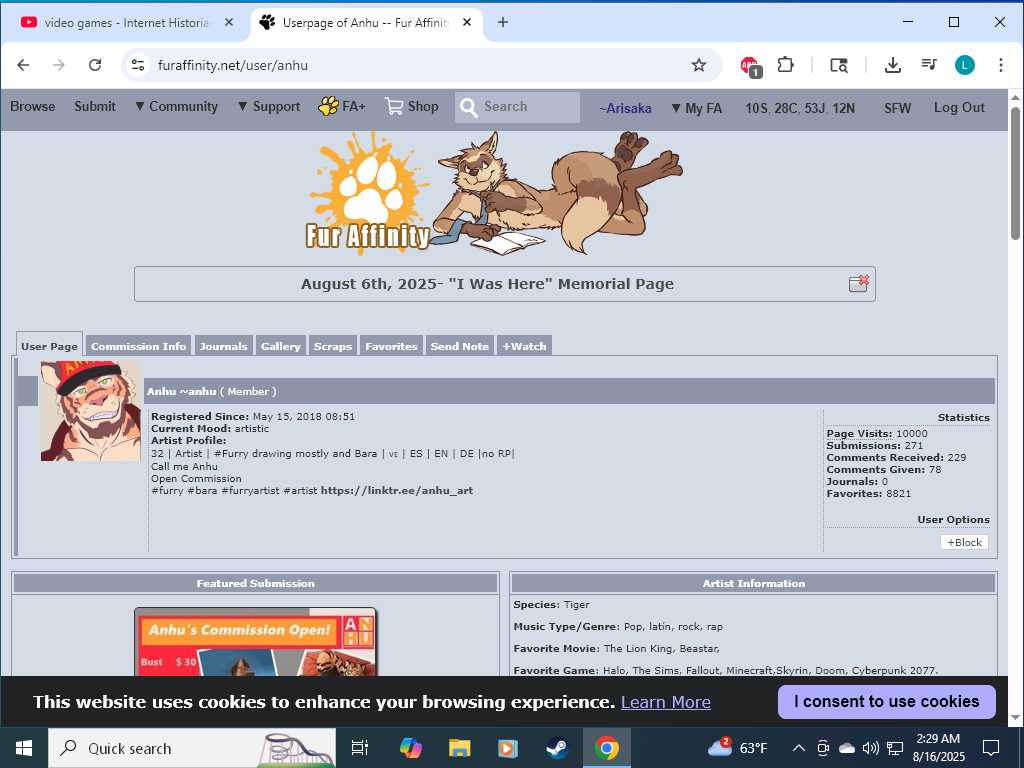1024x768 pixels.
Task: Click the search magnifier icon
Action: tap(468, 107)
